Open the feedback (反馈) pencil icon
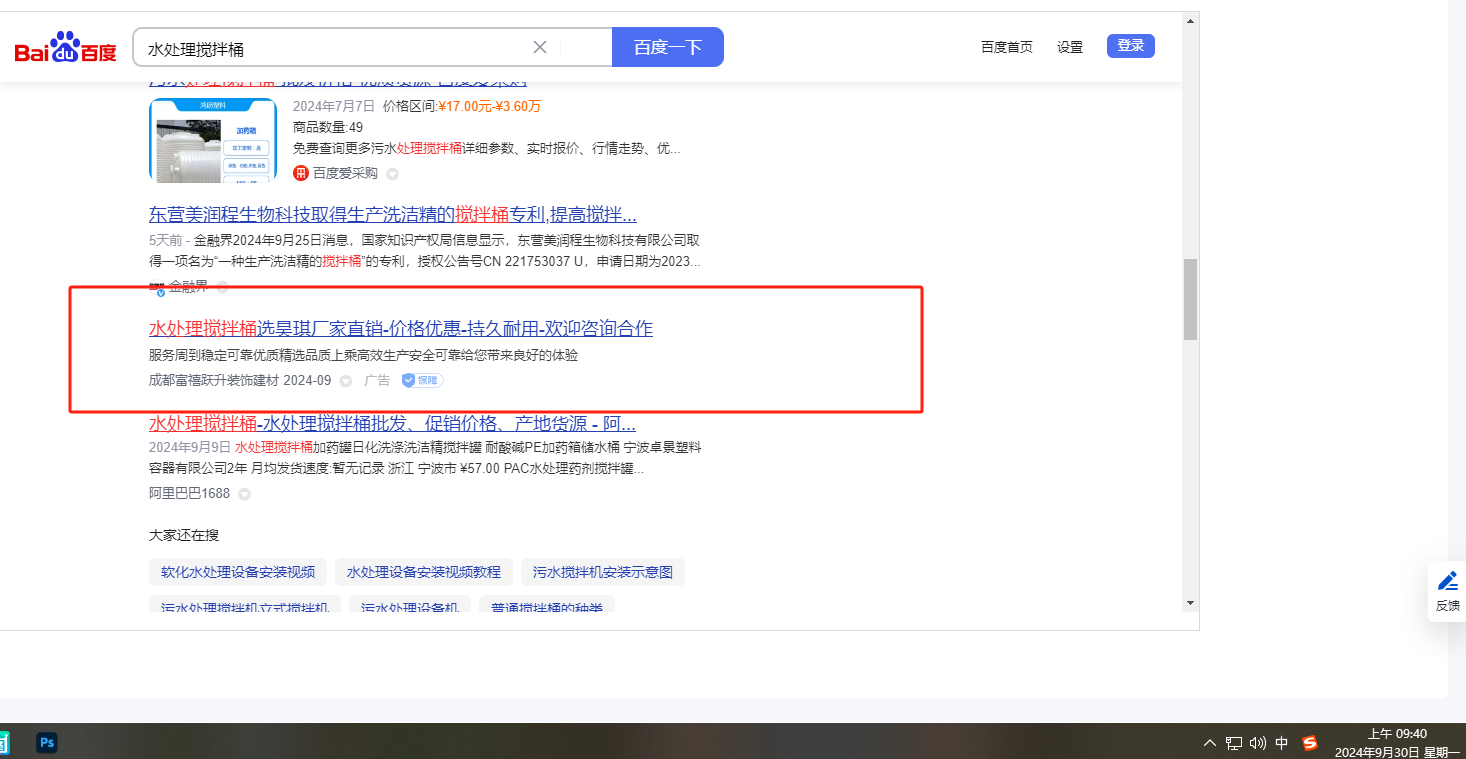 pyautogui.click(x=1447, y=581)
